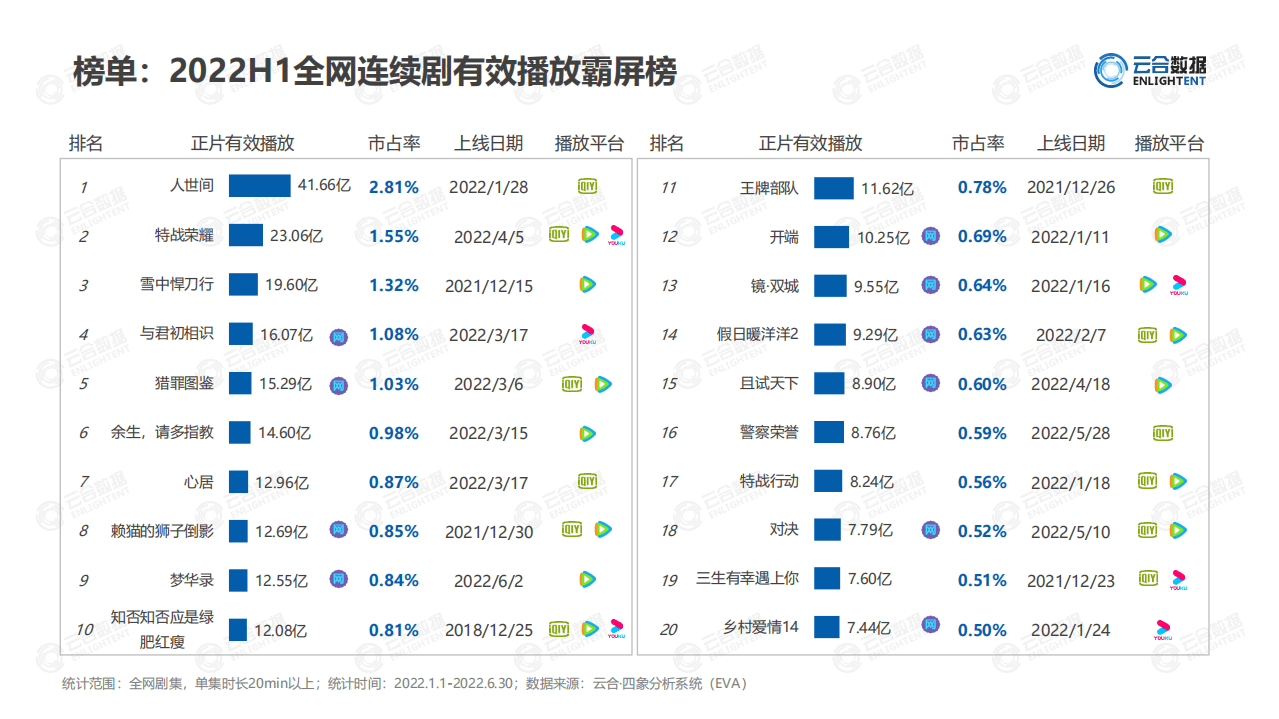1279x719 pixels.
Task: Click the 网 badge beside 猎罪图鉴
Action: click(x=338, y=383)
